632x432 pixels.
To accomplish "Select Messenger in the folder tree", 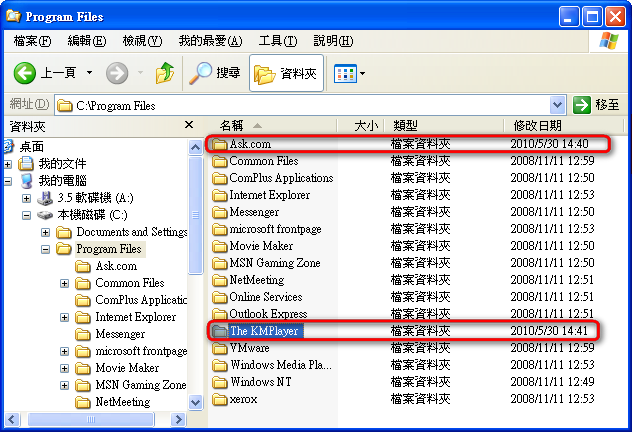I will click(120, 334).
